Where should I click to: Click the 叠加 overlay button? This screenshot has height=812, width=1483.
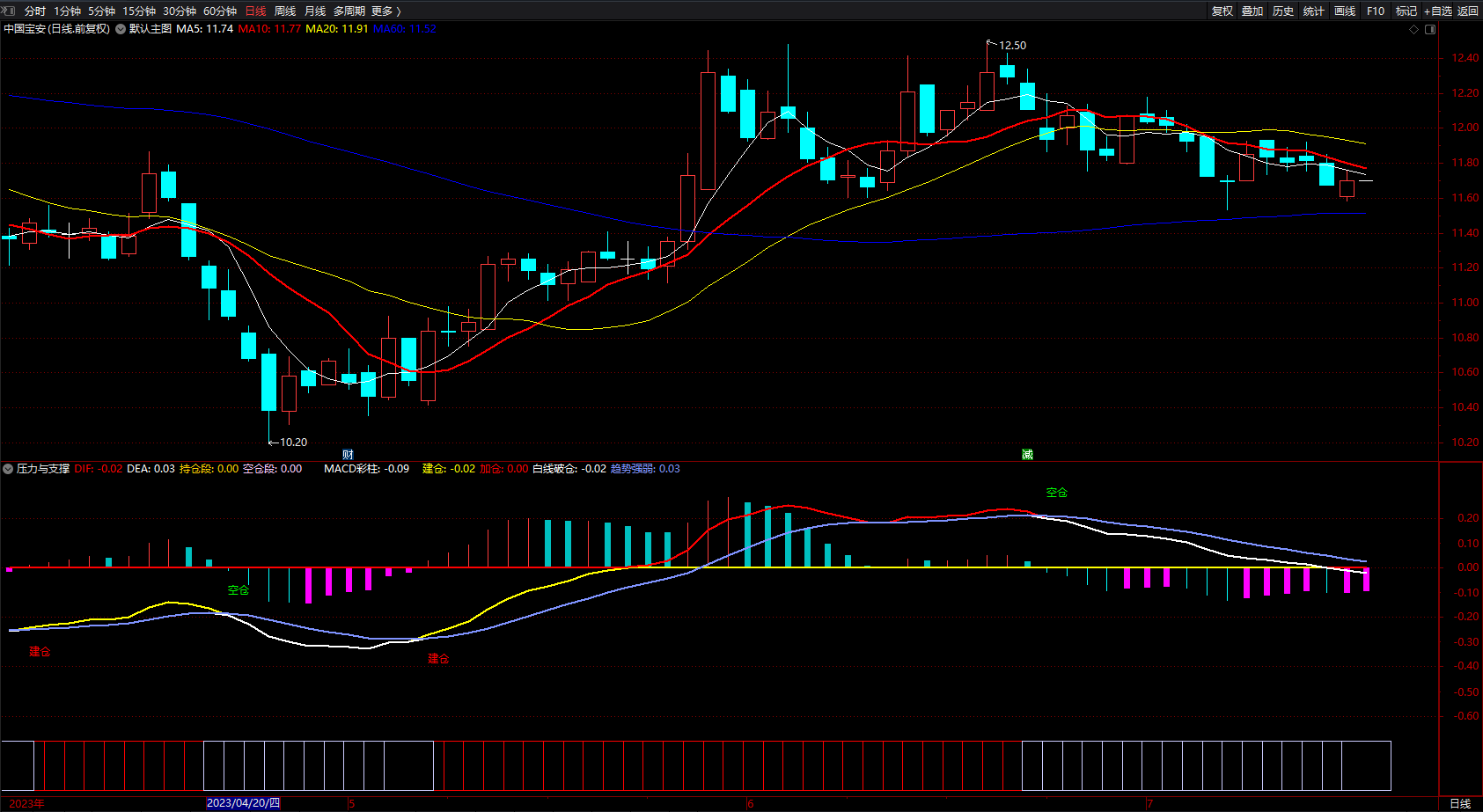[1252, 11]
